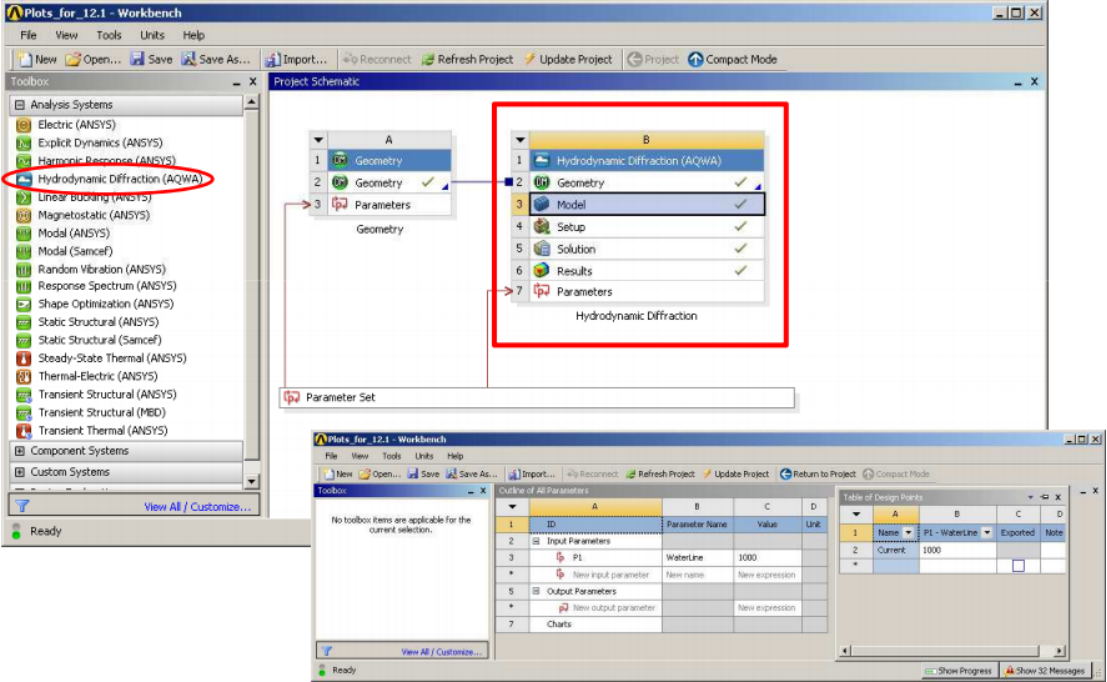Select Modal (Samcef) in Toolbox
1107x682 pixels.
[75, 251]
